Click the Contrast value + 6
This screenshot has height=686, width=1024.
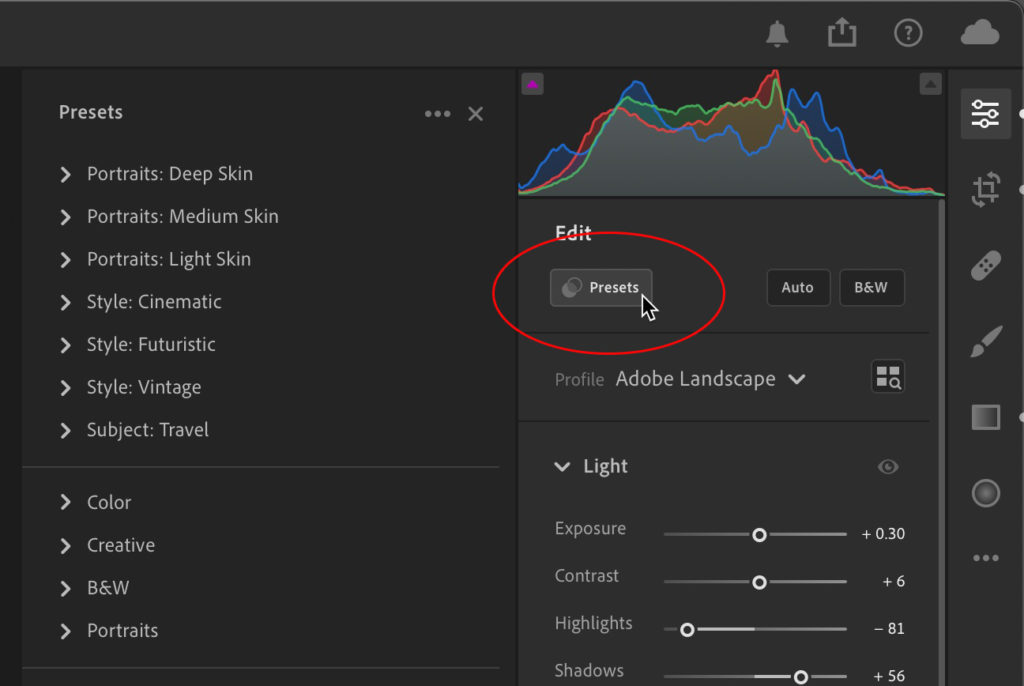pos(893,581)
